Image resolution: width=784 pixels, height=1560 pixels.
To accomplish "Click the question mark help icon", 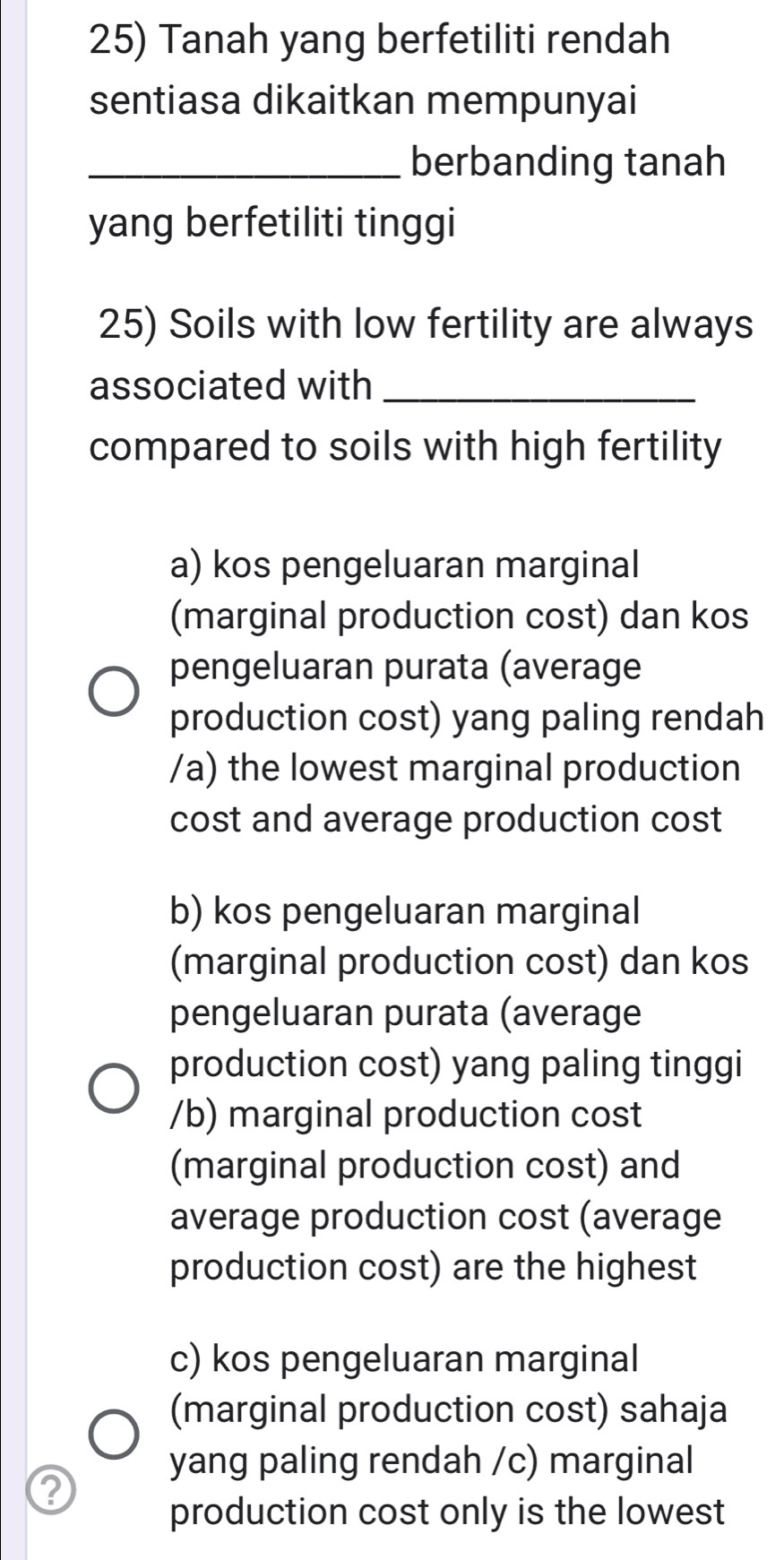I will (x=50, y=1488).
